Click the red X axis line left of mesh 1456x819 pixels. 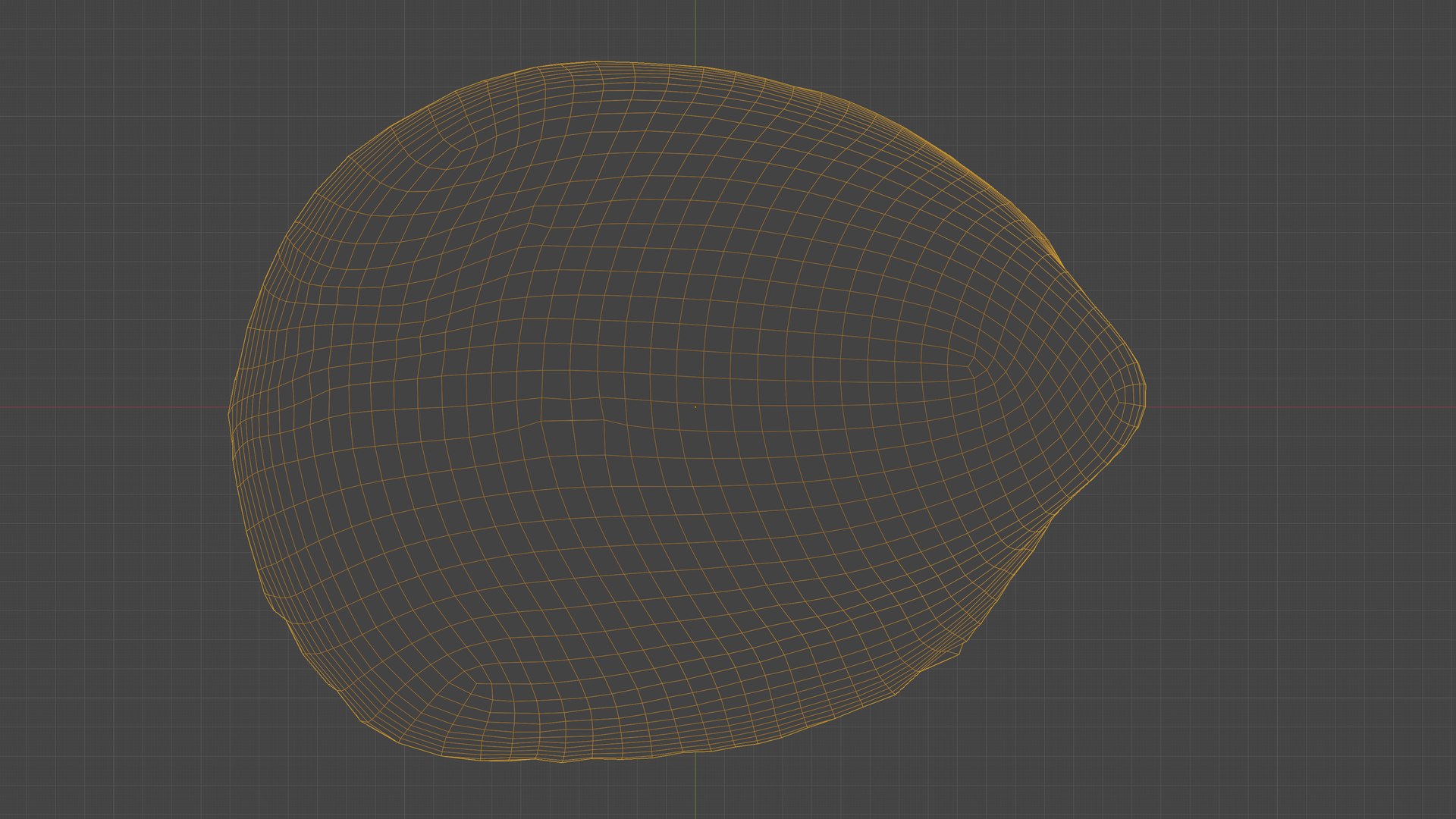(x=114, y=408)
